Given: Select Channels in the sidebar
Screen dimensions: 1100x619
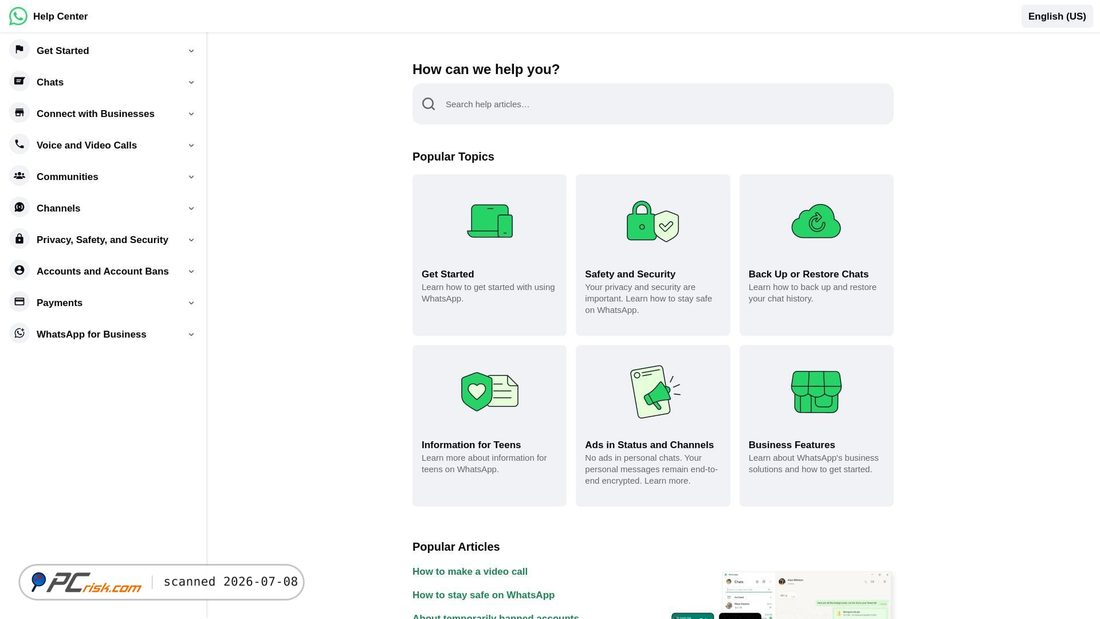Looking at the screenshot, I should tap(58, 208).
